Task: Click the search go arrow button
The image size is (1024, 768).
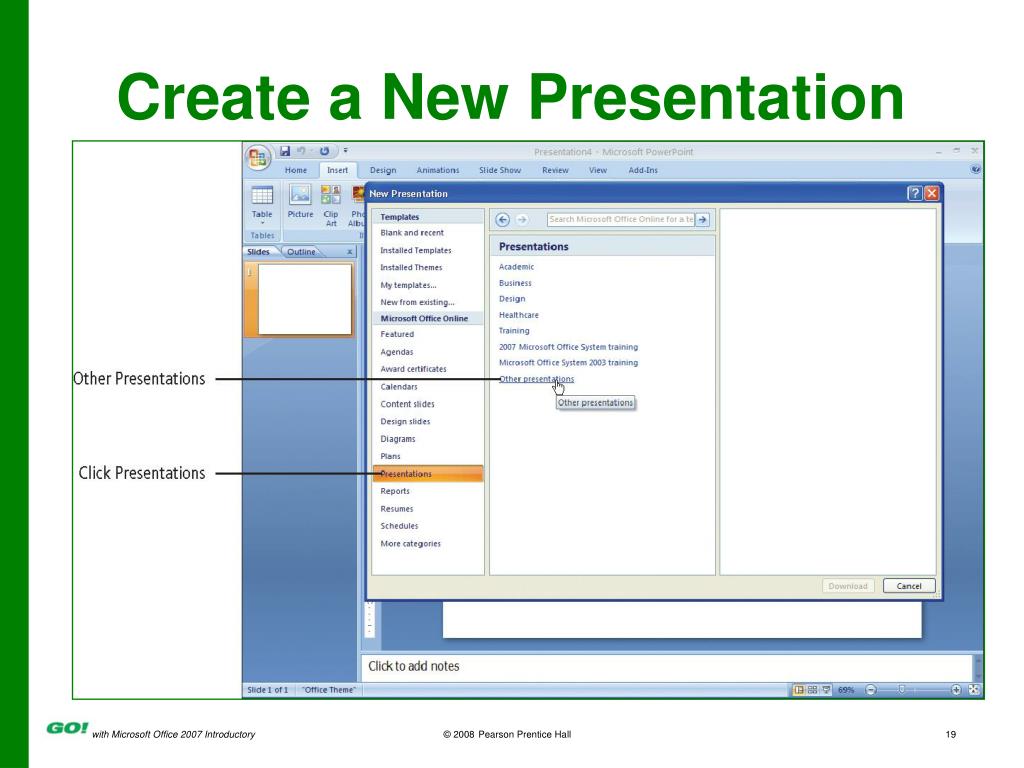Action: 703,219
